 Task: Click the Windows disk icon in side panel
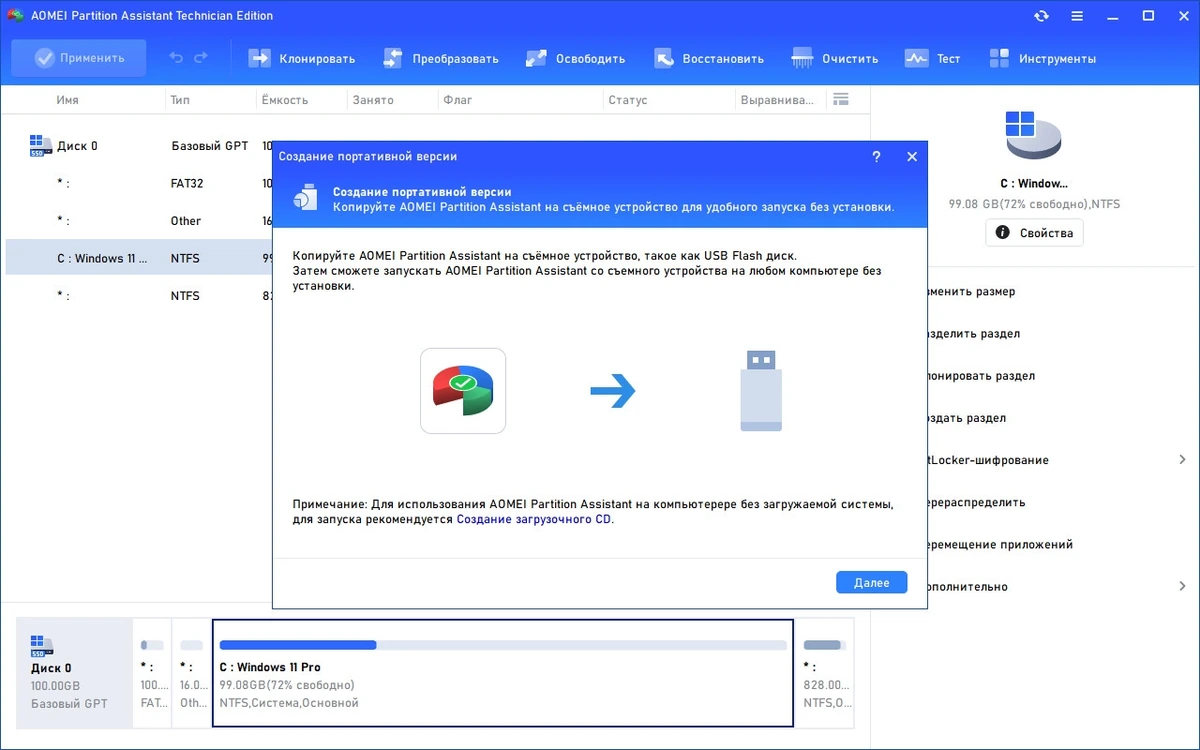tap(1034, 135)
